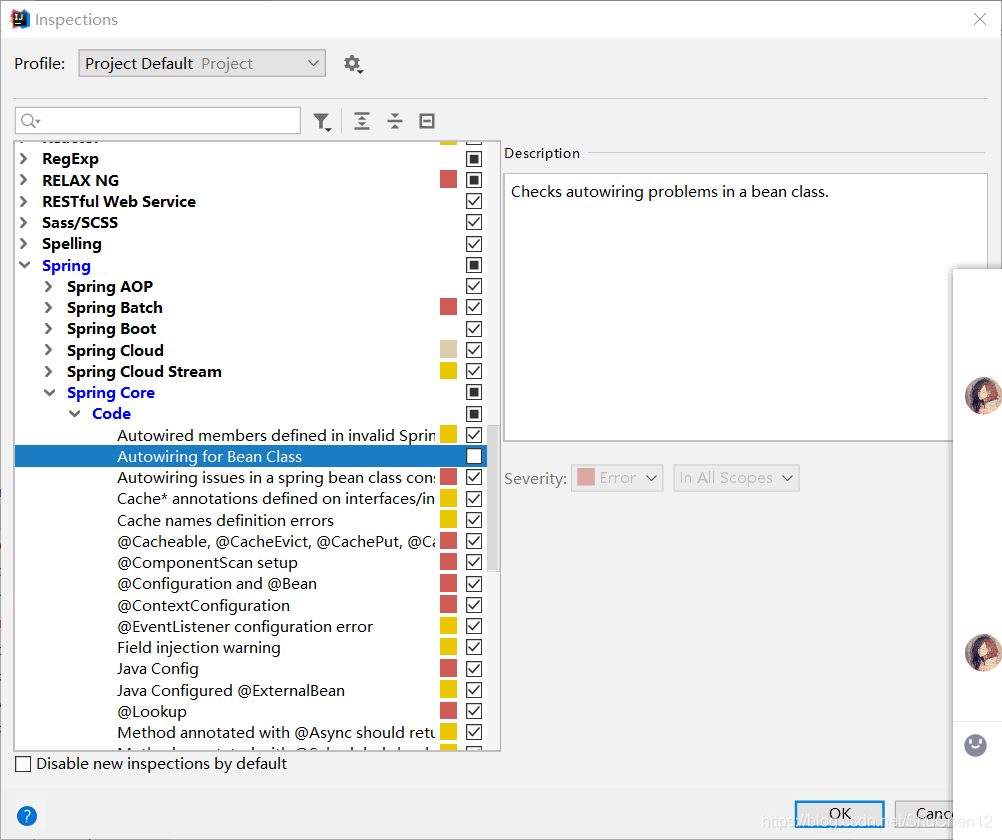Click the inspection tree vertical scrollbar
The height and width of the screenshot is (840, 1002).
pyautogui.click(x=493, y=499)
